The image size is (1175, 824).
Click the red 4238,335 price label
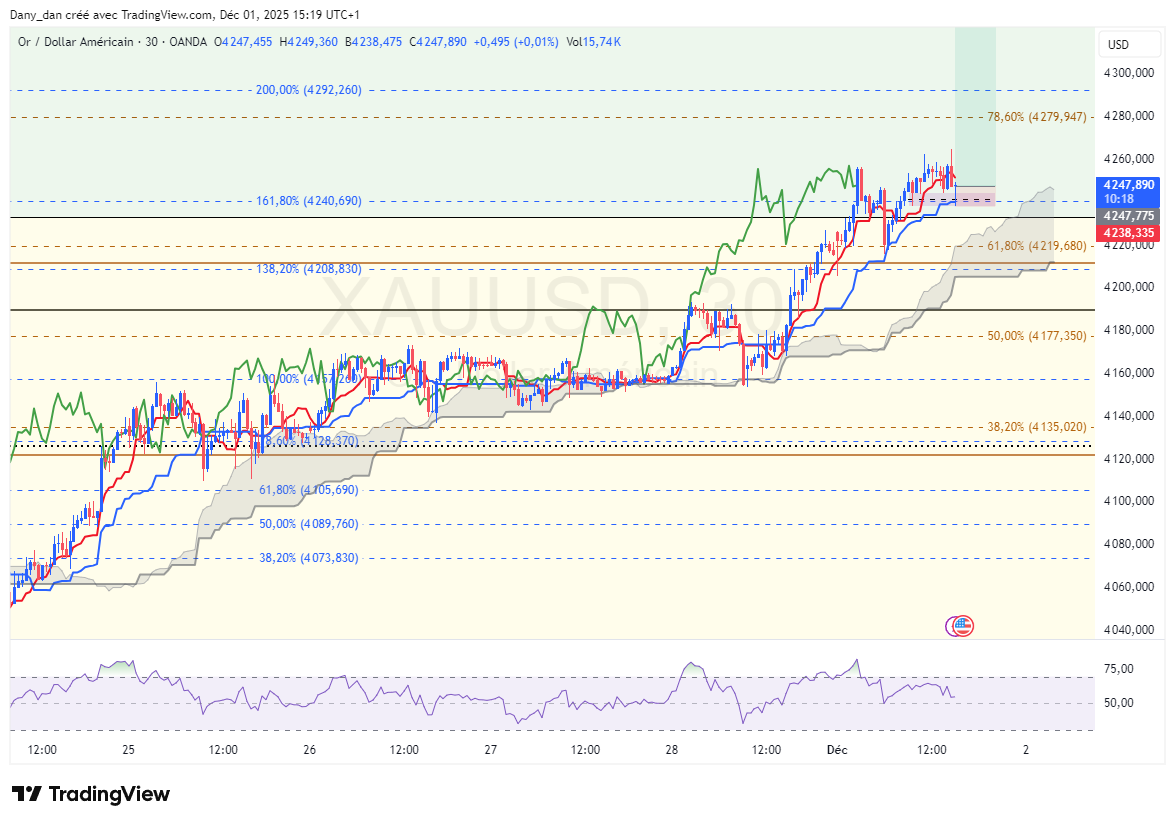tap(1128, 233)
